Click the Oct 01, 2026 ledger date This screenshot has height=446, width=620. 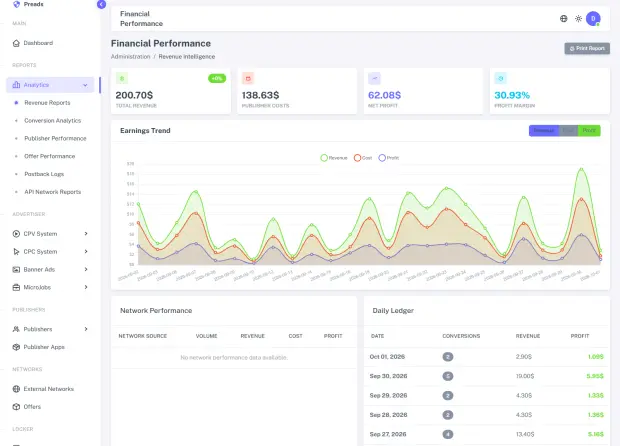[x=387, y=357]
